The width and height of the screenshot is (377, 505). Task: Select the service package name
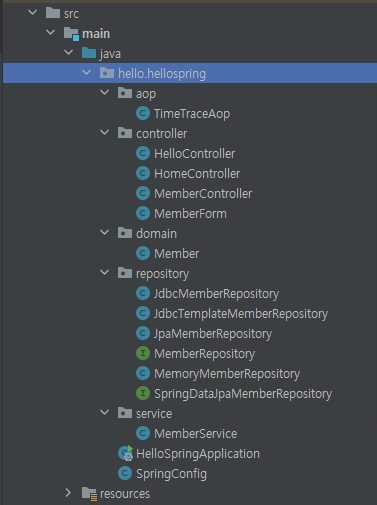pos(154,414)
